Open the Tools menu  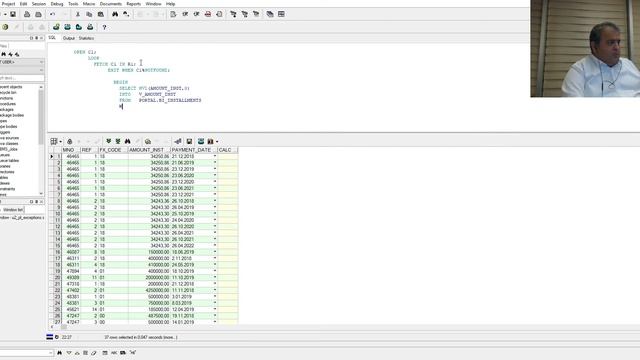pos(73,4)
